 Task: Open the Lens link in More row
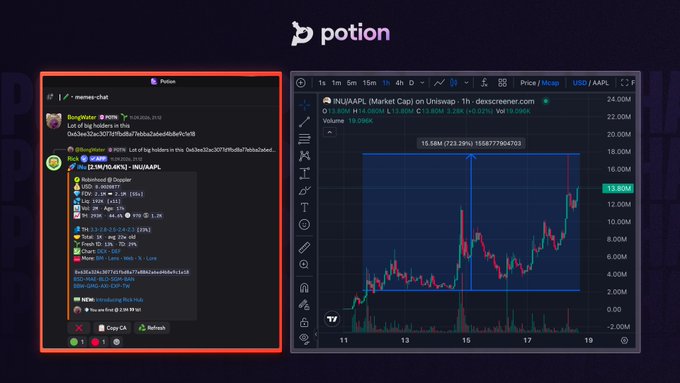113,258
